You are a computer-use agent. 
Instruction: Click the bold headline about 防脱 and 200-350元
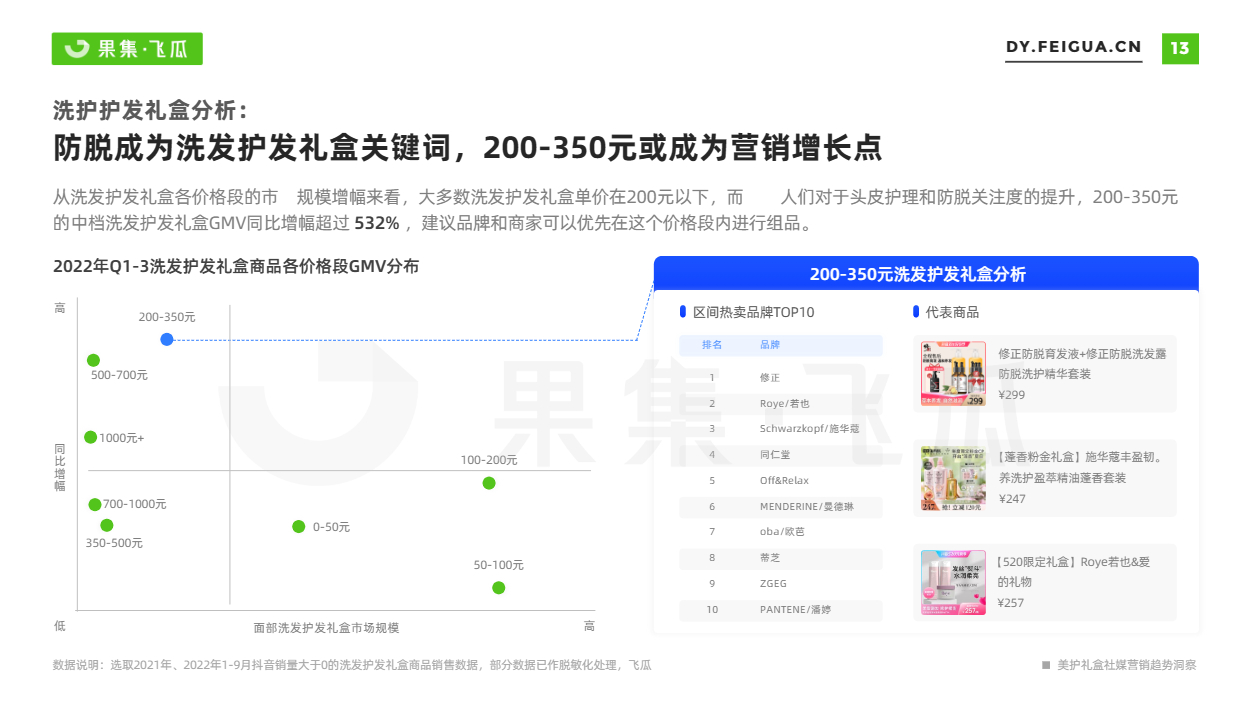[468, 148]
